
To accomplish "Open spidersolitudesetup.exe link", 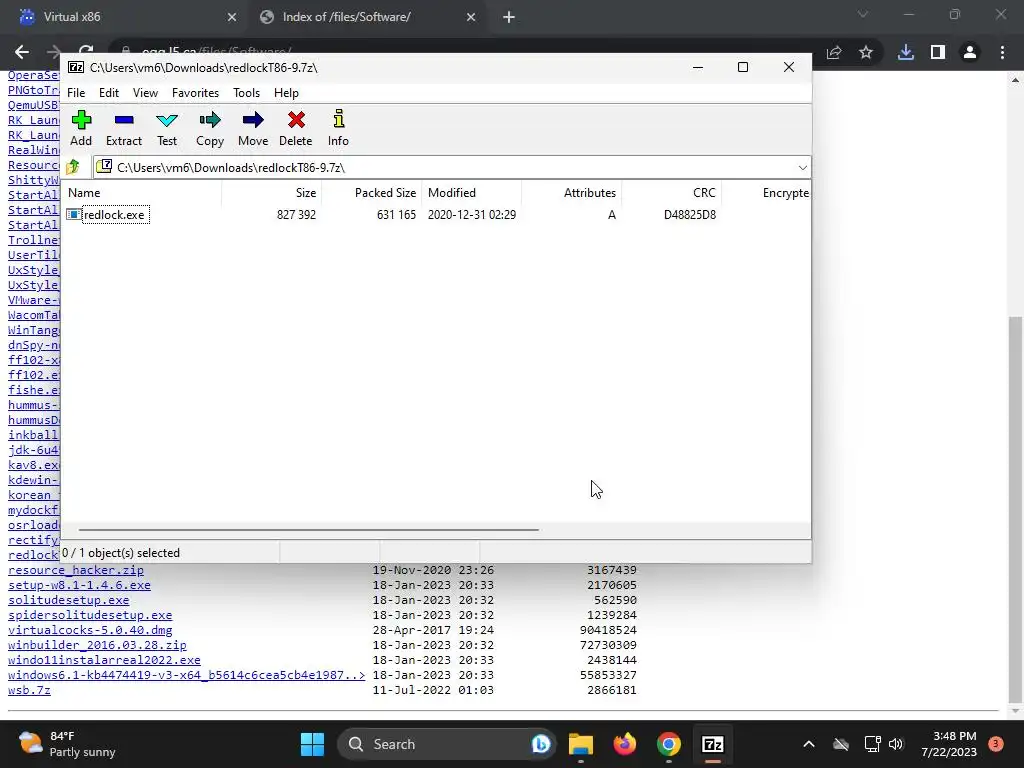I will click(x=90, y=615).
